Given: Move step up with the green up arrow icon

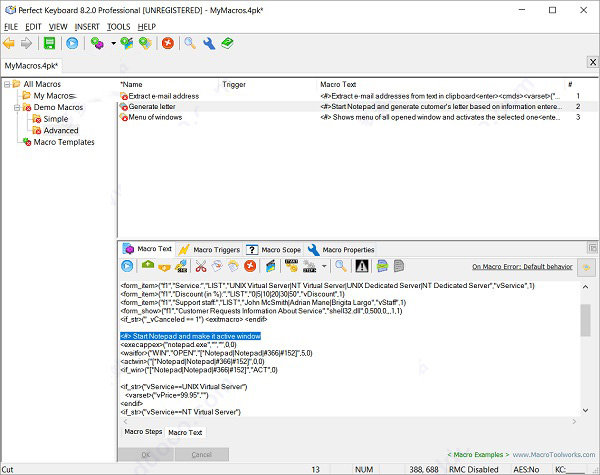Looking at the screenshot, I should pyautogui.click(x=148, y=265).
